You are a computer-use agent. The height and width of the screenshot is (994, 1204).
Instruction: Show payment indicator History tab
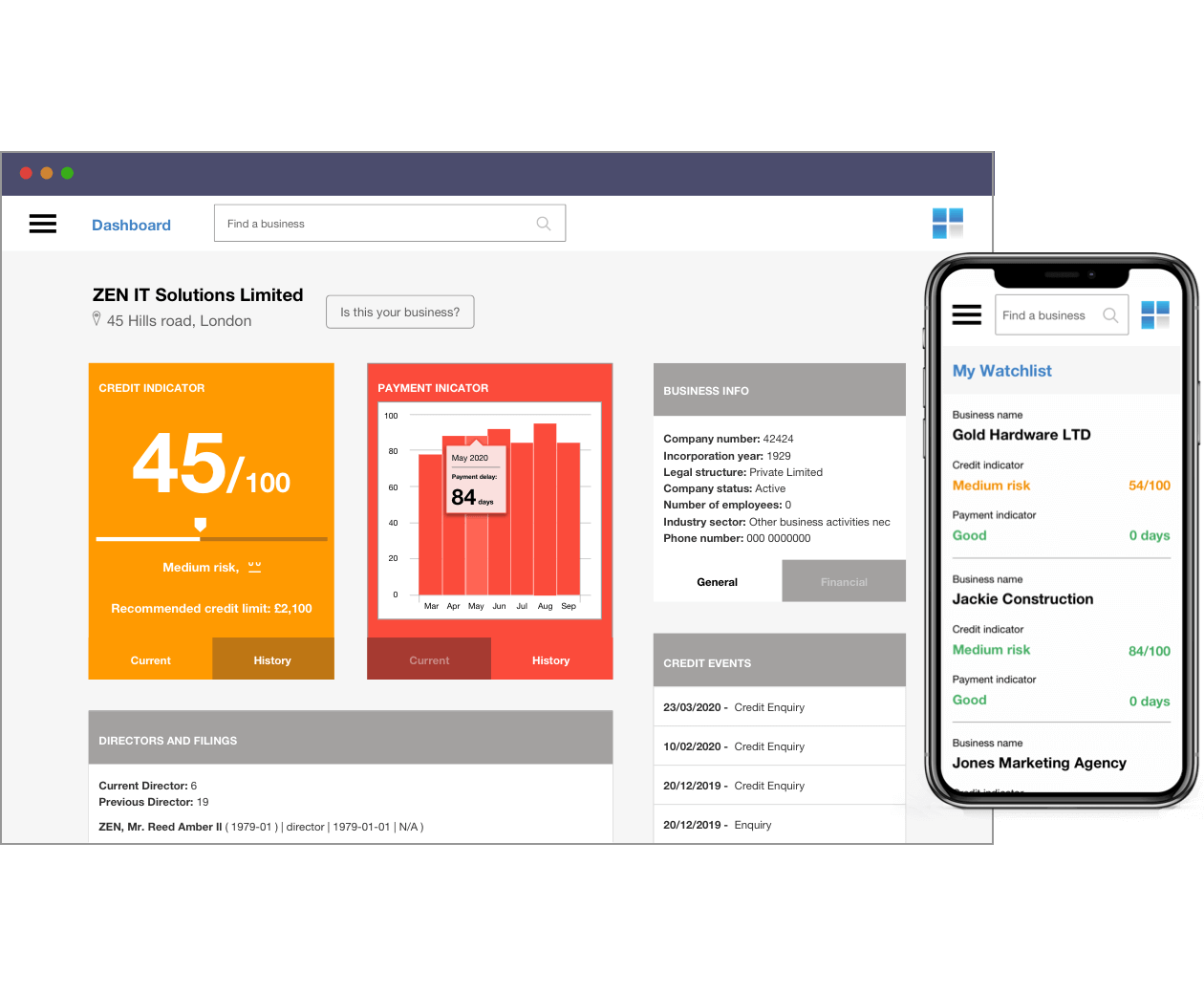(x=550, y=660)
